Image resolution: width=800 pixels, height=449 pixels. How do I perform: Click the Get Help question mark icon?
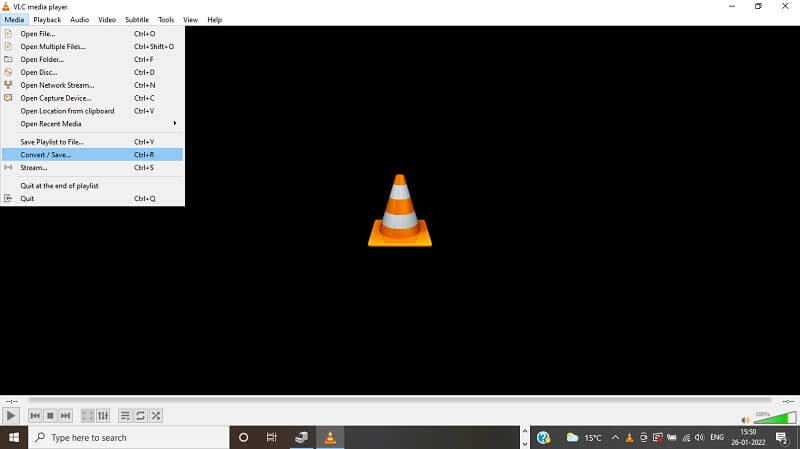[x=543, y=437]
